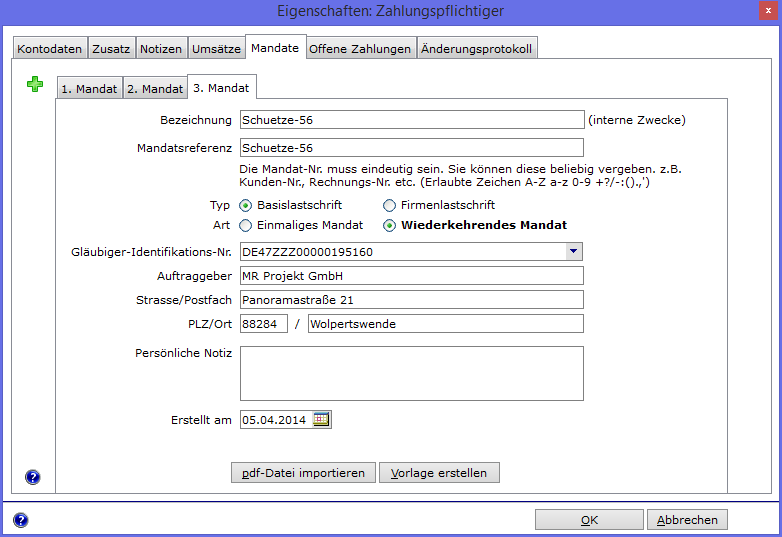This screenshot has width=782, height=537.
Task: Open the Notizen tab
Action: click(161, 48)
